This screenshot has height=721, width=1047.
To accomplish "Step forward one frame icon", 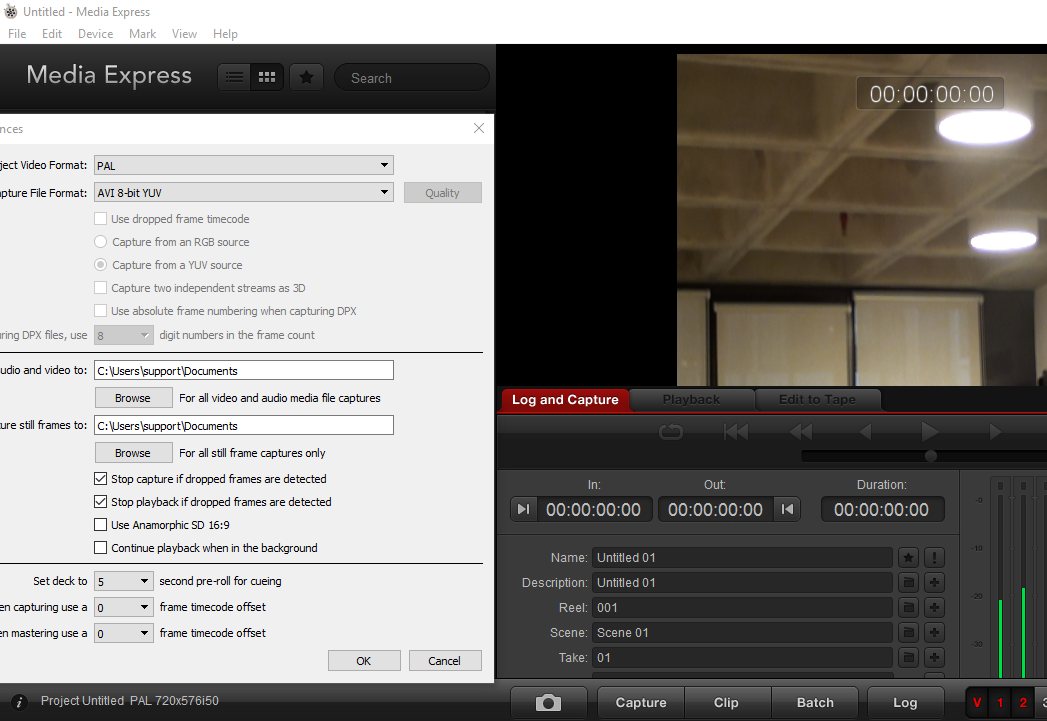I will tap(995, 433).
